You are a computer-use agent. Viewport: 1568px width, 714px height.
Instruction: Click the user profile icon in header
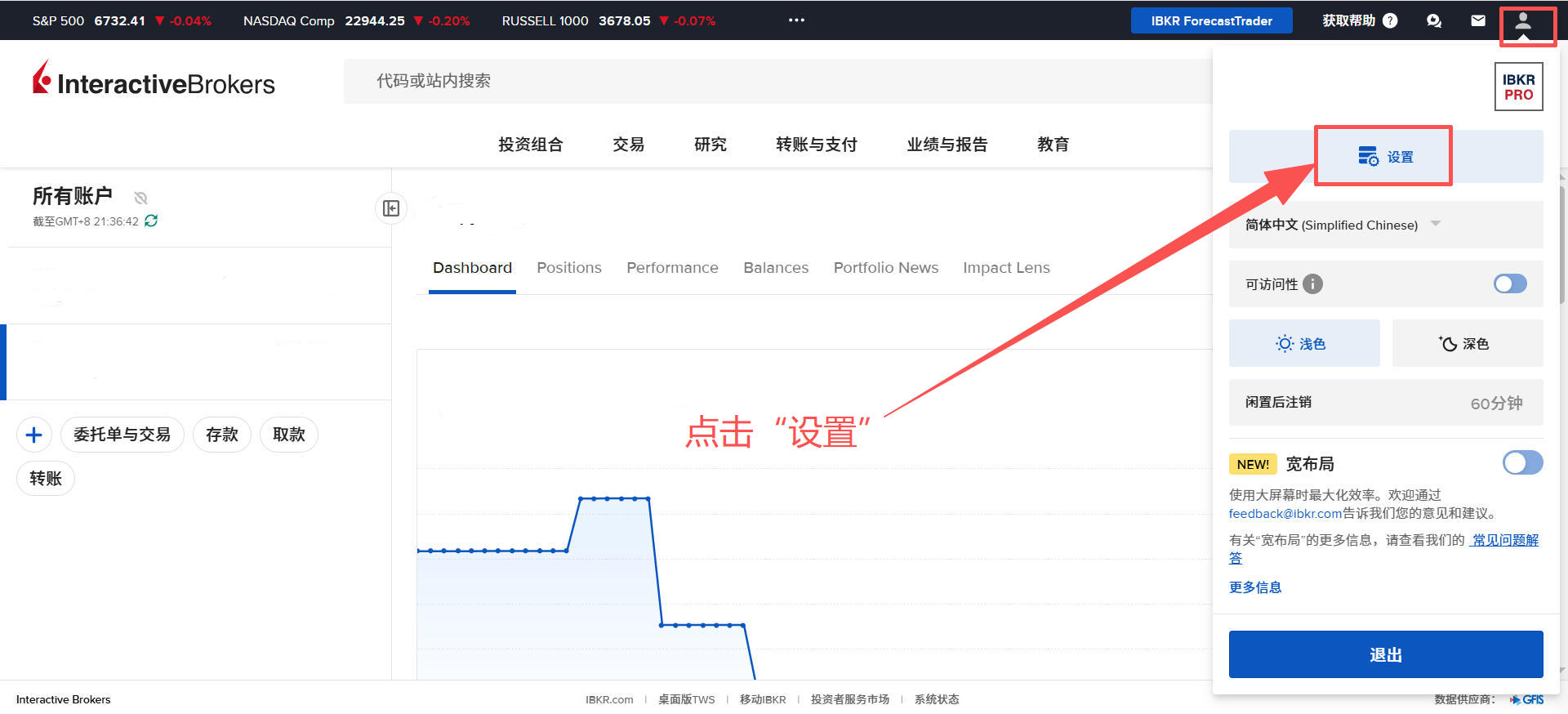click(x=1523, y=21)
